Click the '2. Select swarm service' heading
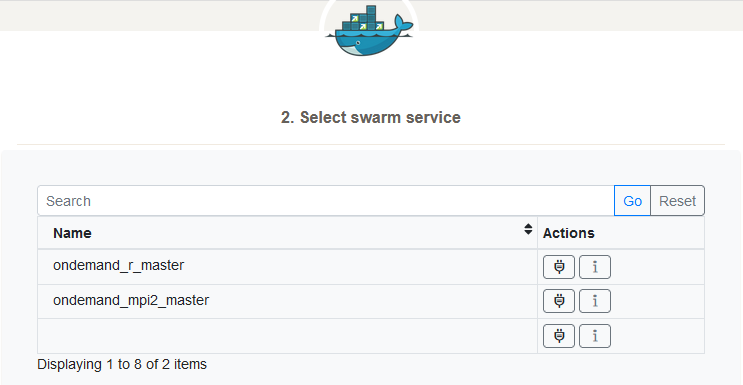Viewport: 743px width, 385px height. pos(371,117)
